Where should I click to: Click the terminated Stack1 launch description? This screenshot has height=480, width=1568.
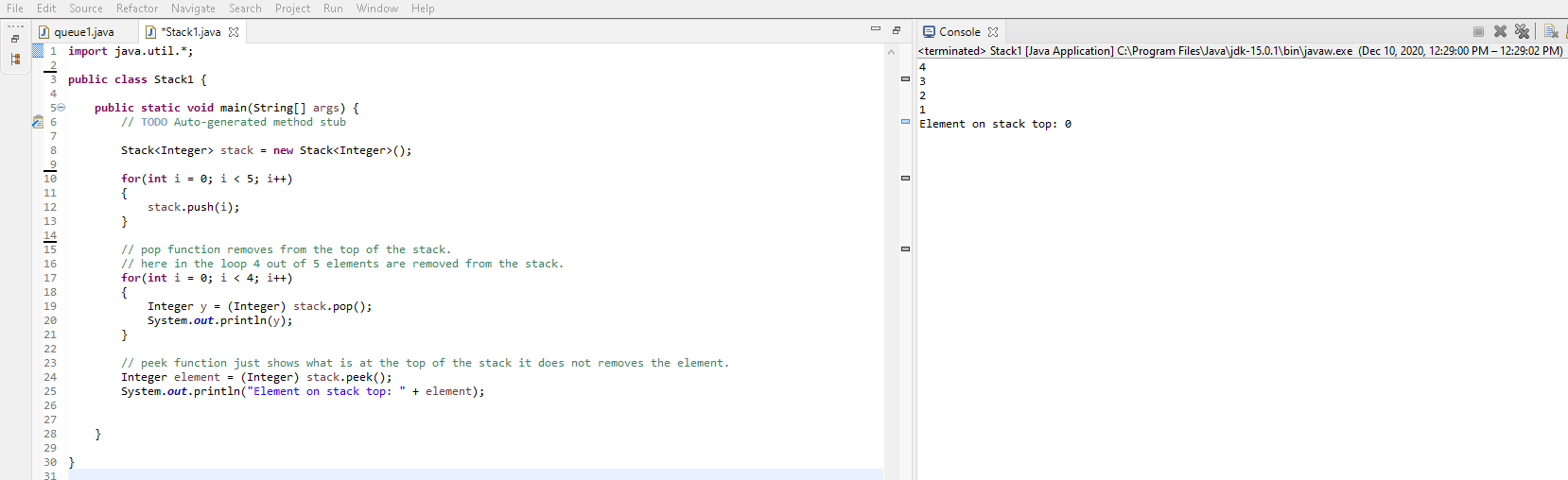1240,51
